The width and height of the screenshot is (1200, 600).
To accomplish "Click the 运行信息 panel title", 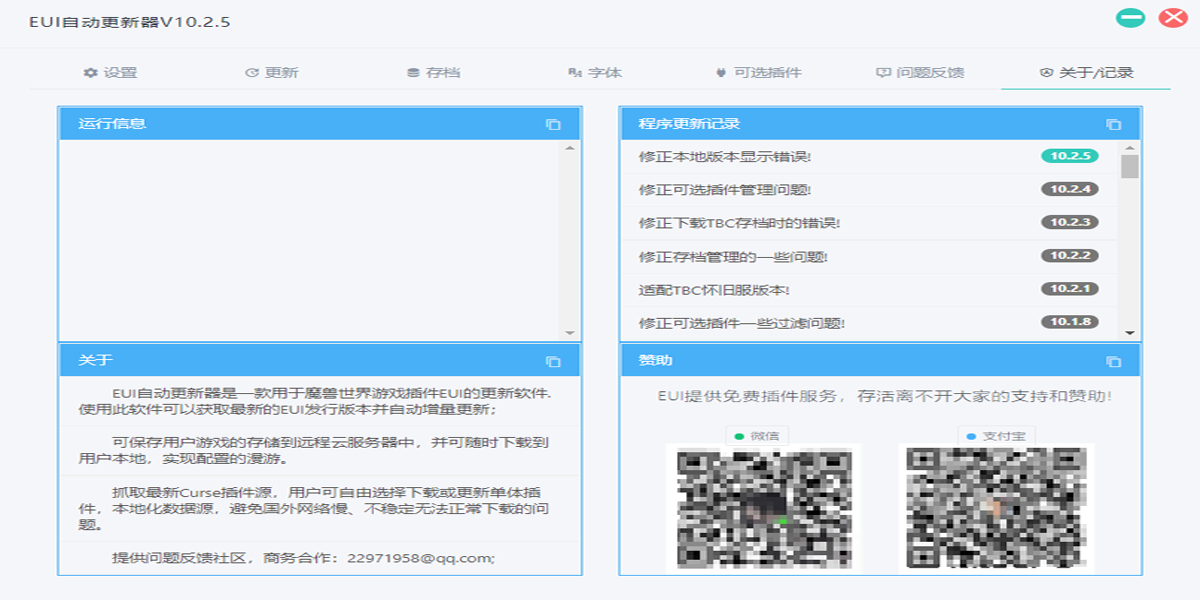I will (x=112, y=124).
